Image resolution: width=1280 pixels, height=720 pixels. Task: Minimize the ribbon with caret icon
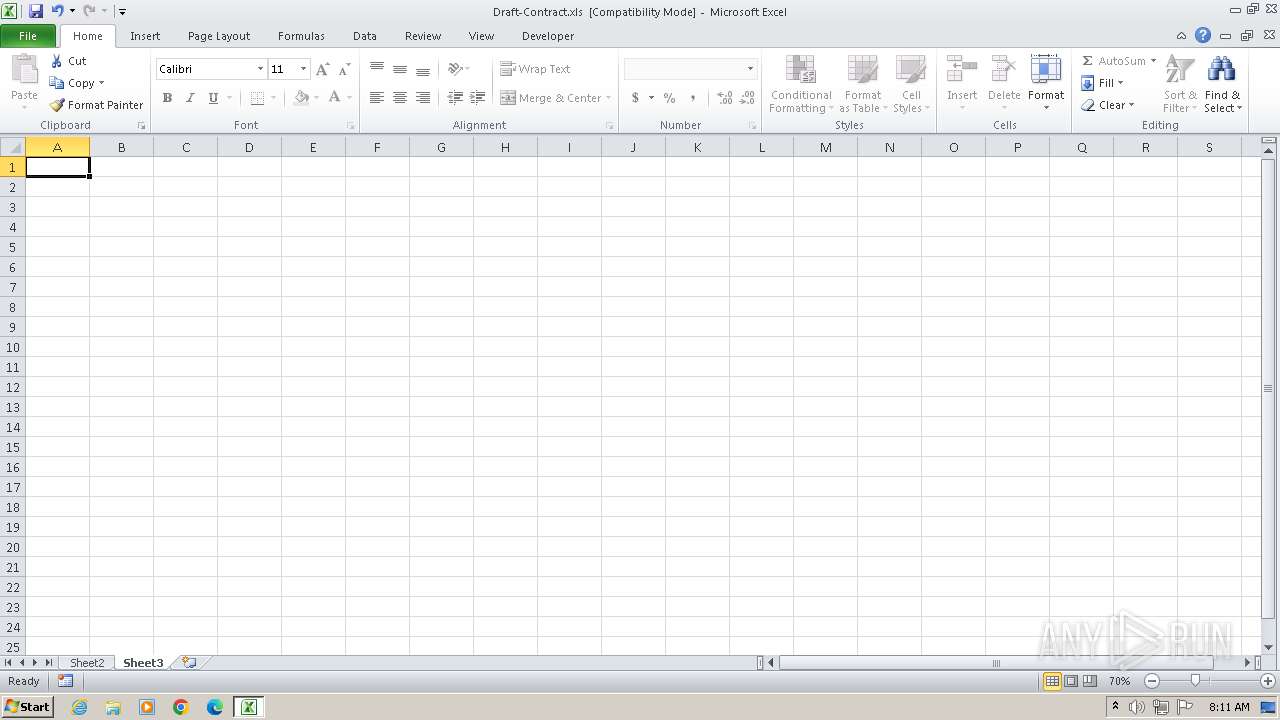pyautogui.click(x=1182, y=35)
